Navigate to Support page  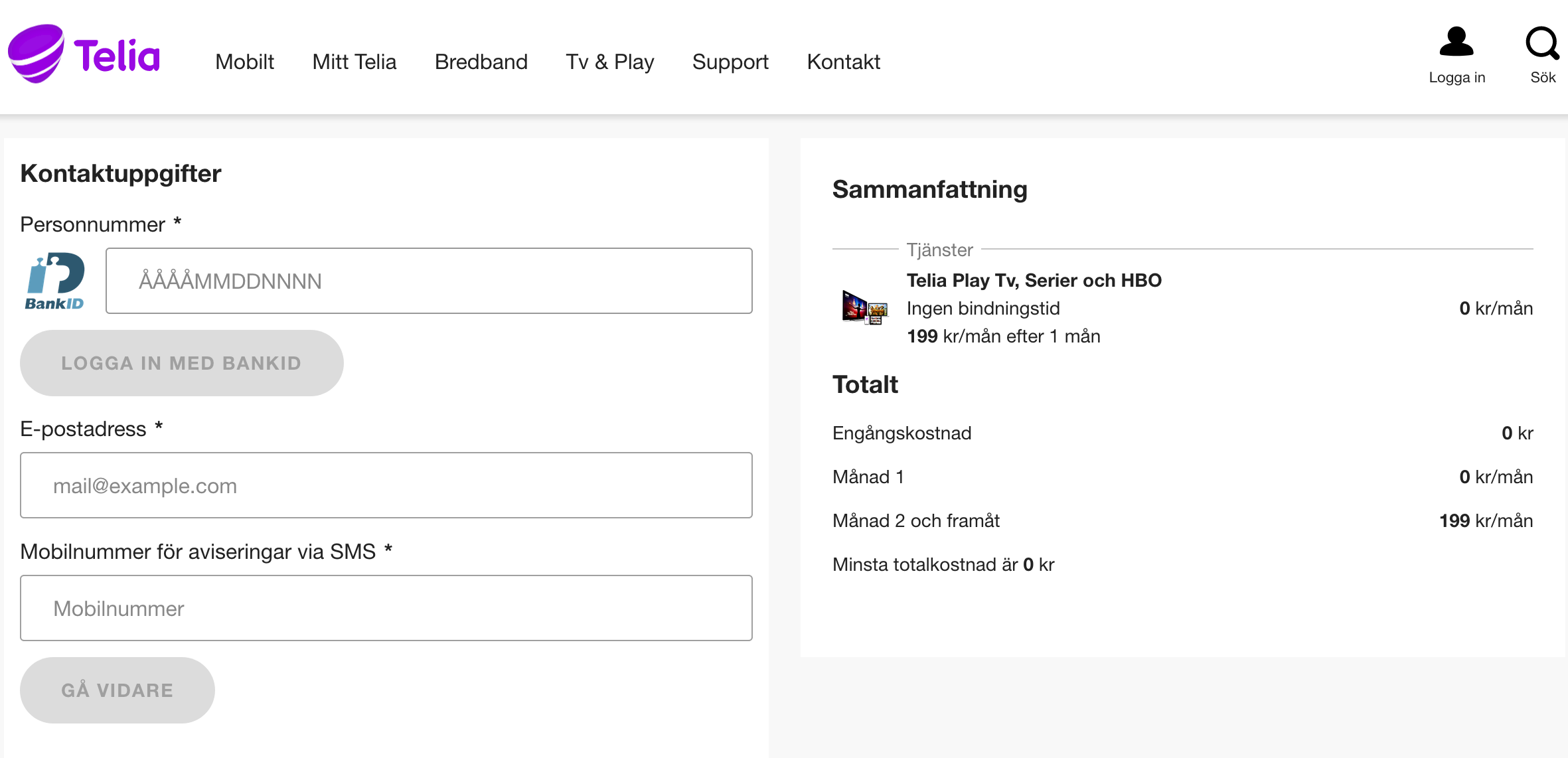(730, 62)
